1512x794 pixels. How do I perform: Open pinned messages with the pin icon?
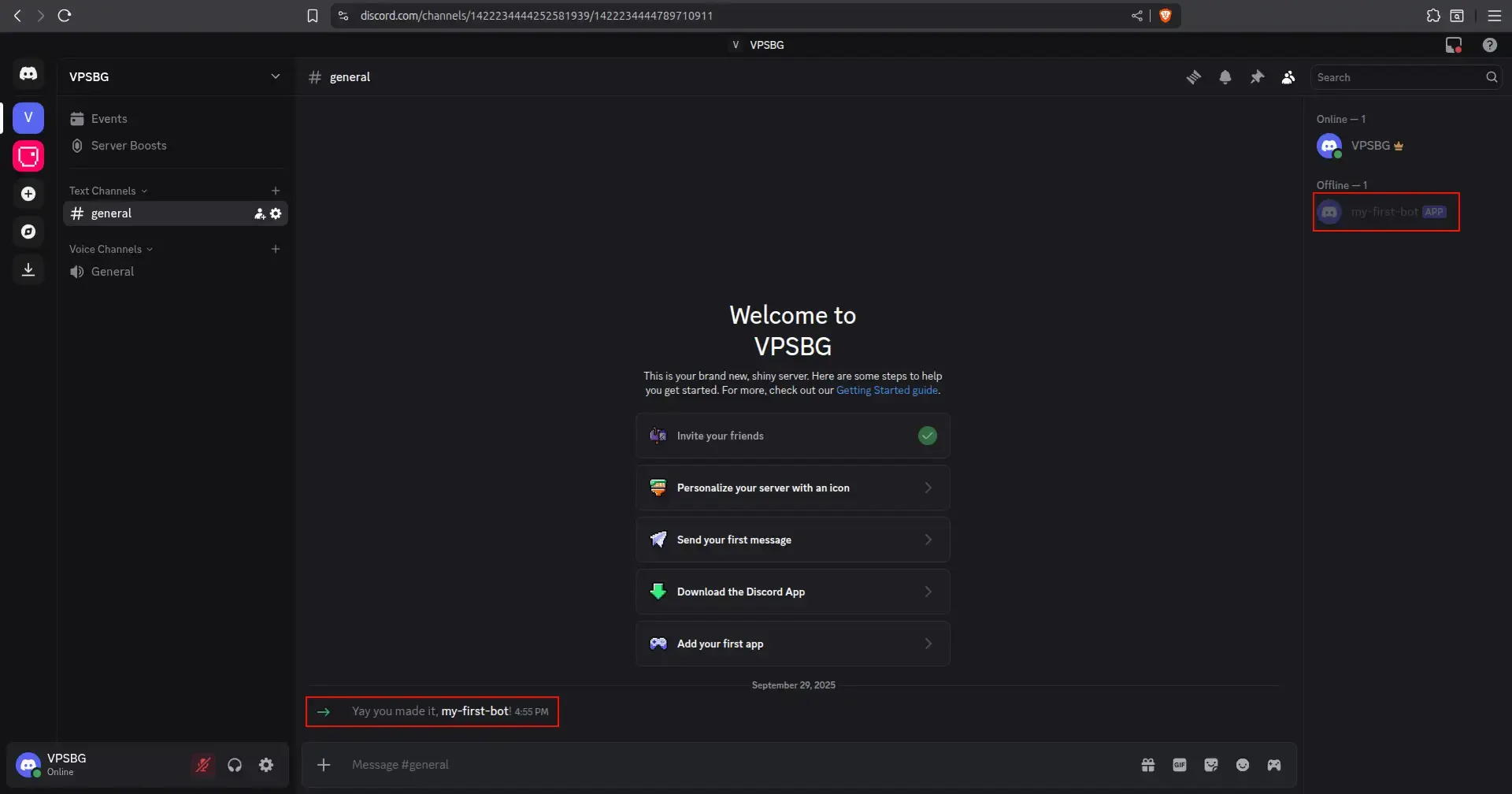point(1257,77)
